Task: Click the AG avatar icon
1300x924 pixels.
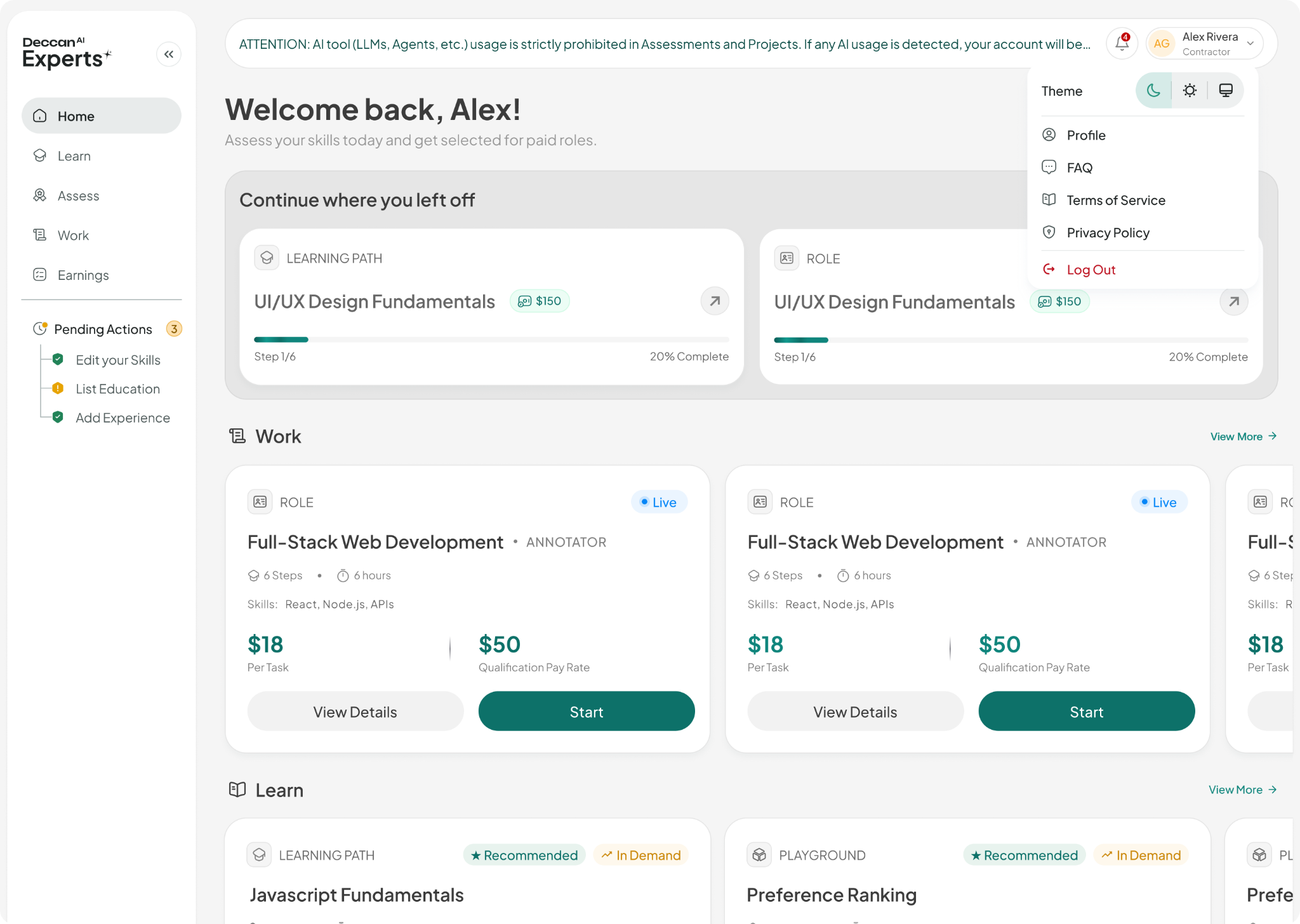Action: pos(1162,44)
